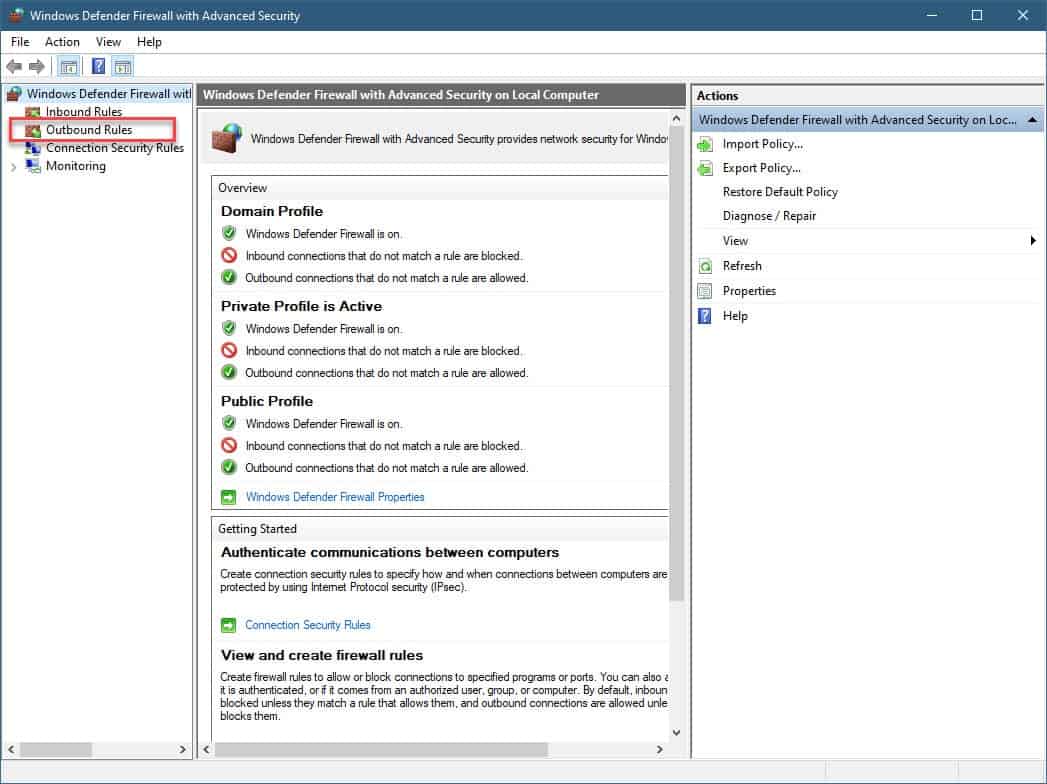
Task: Click the firewall root node icon
Action: tap(14, 94)
